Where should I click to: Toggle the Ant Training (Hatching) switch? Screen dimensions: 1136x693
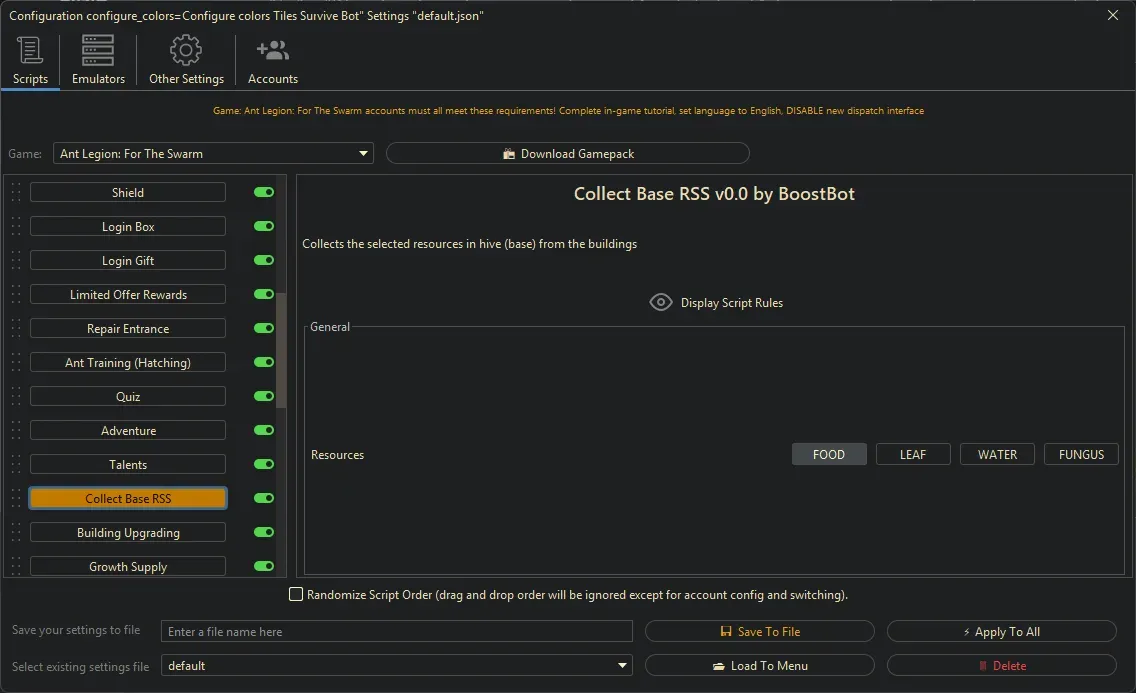pyautogui.click(x=264, y=362)
